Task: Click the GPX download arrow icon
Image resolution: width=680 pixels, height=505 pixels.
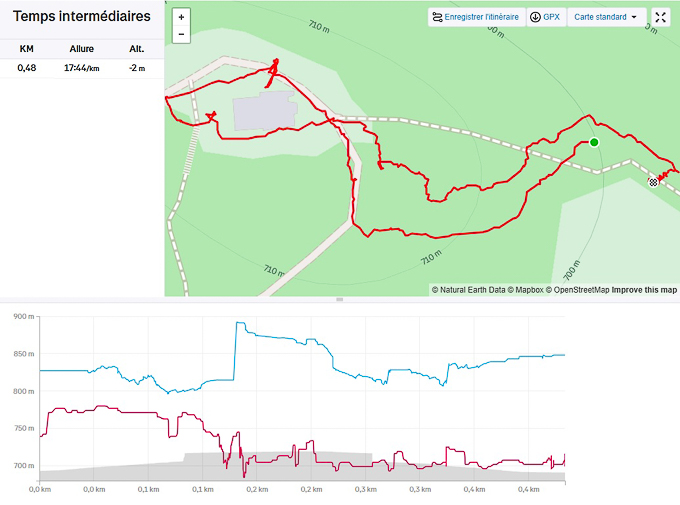Action: (535, 17)
